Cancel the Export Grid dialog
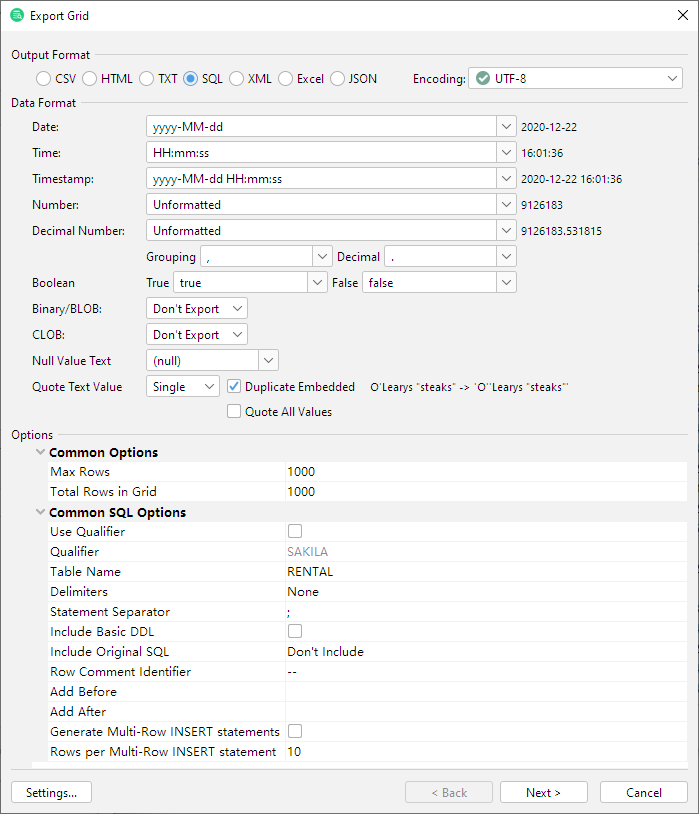699x814 pixels. 643,792
